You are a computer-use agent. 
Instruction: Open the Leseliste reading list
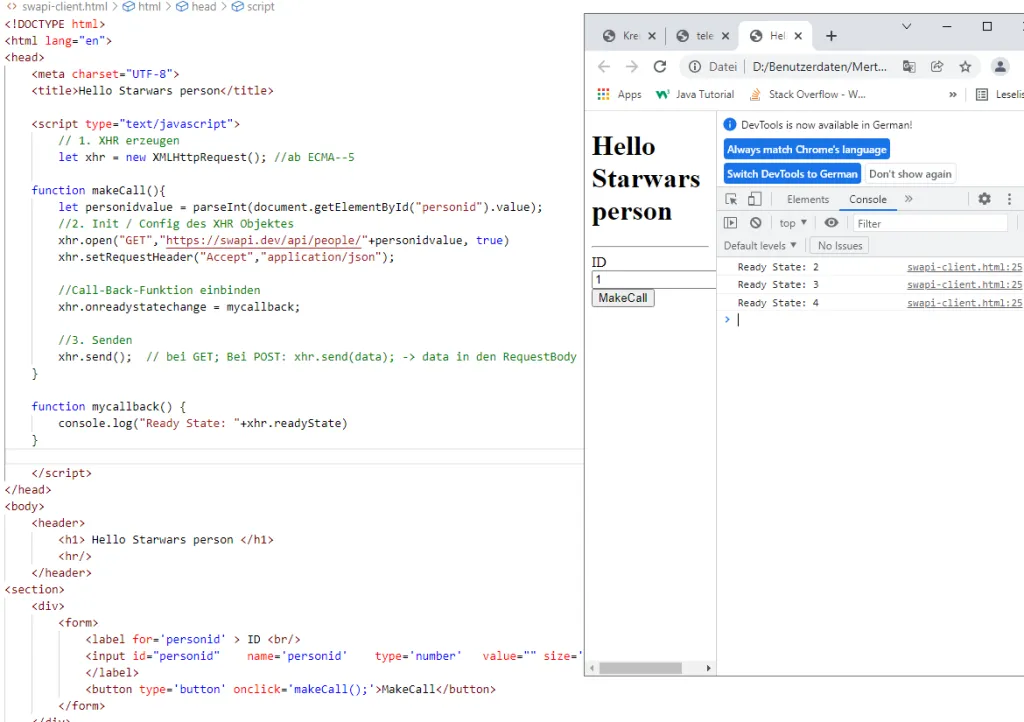[x=1000, y=95]
